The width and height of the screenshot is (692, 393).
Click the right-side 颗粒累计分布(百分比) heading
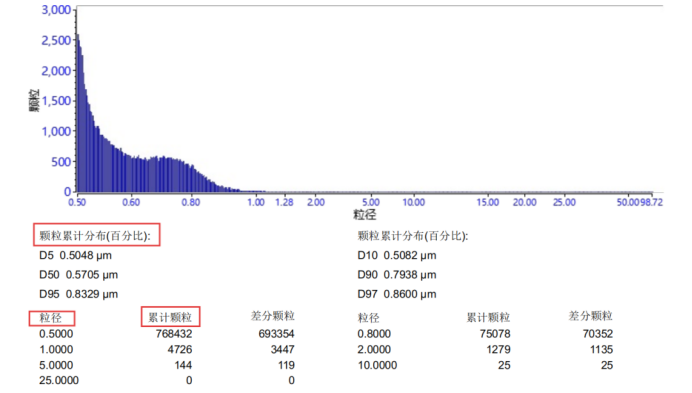coord(413,236)
